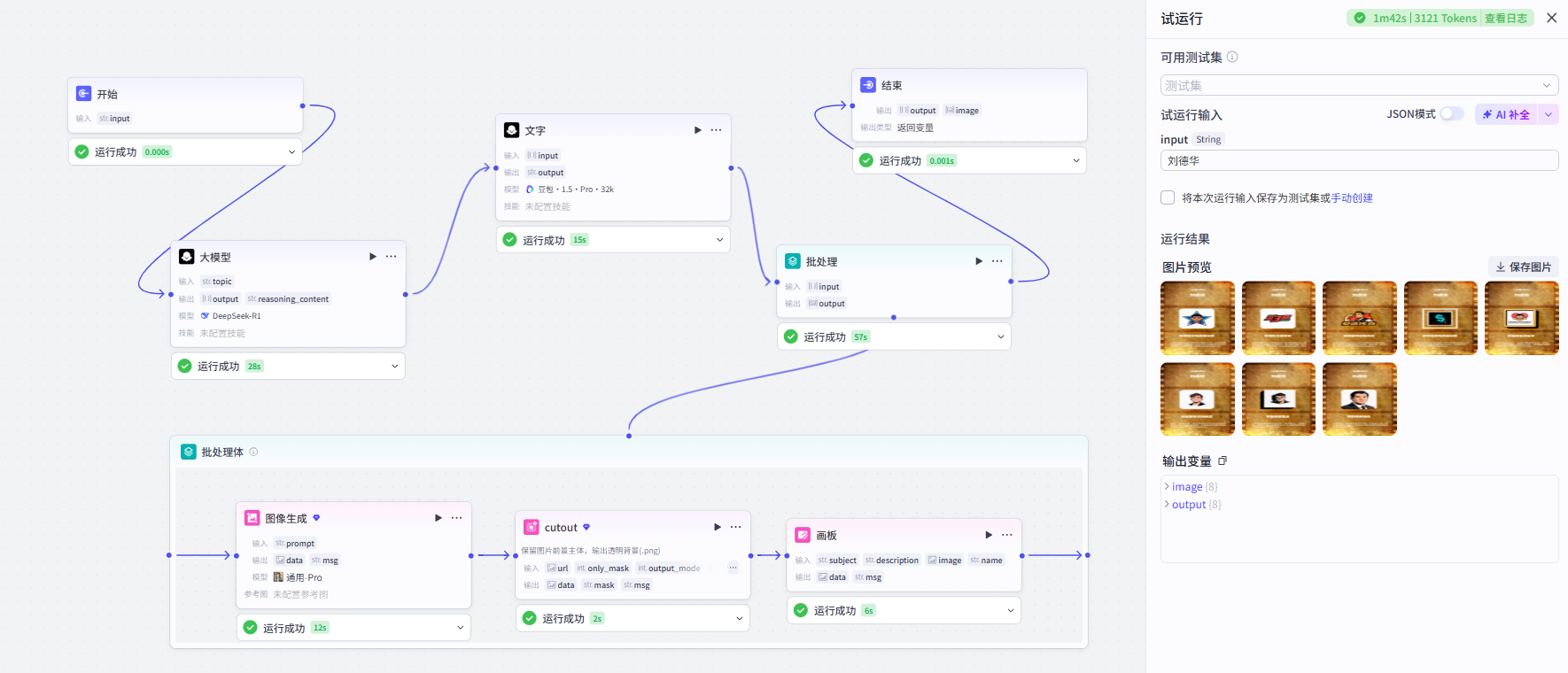Click the 手动创建 link
Image resolution: width=1568 pixels, height=673 pixels.
coord(1352,198)
